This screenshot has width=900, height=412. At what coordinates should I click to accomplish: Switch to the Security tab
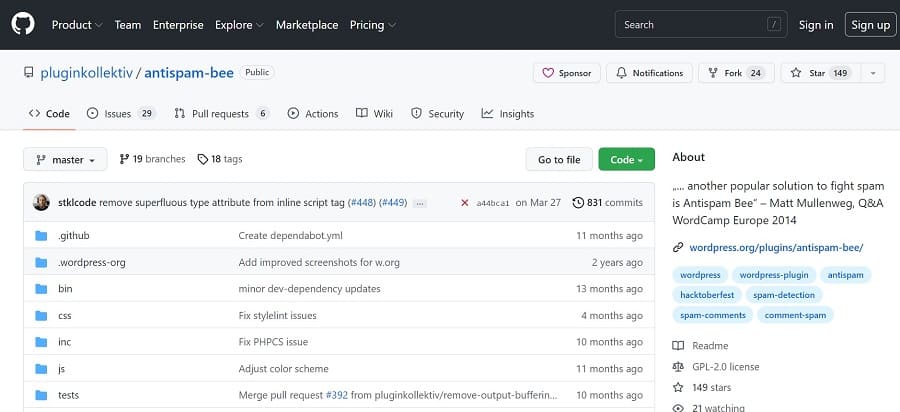(437, 114)
